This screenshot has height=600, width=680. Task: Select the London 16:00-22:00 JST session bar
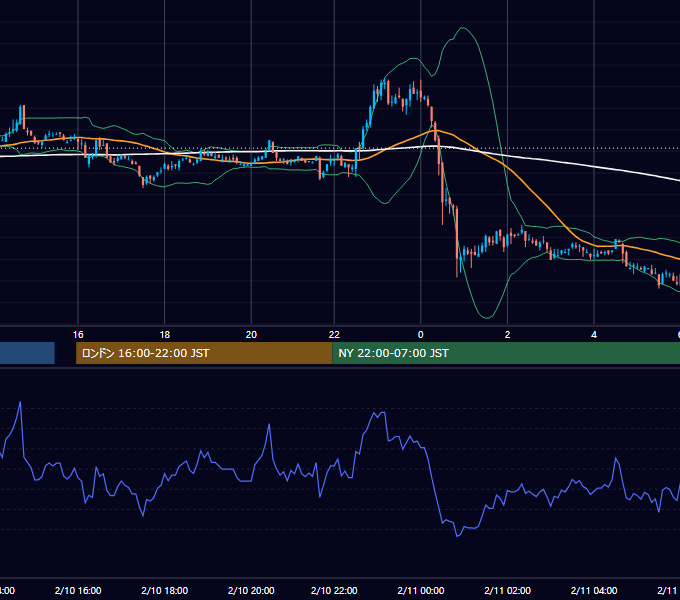[x=204, y=353]
